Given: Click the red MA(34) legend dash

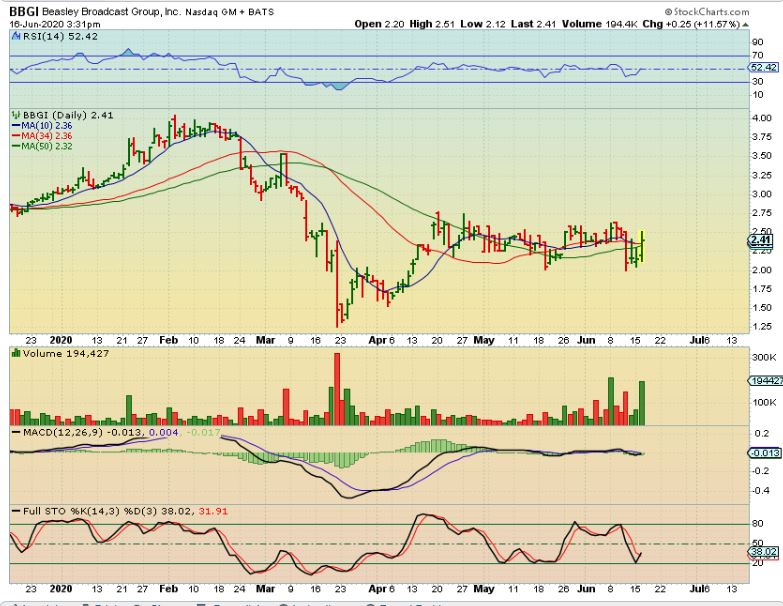Looking at the screenshot, I should 15,136.
